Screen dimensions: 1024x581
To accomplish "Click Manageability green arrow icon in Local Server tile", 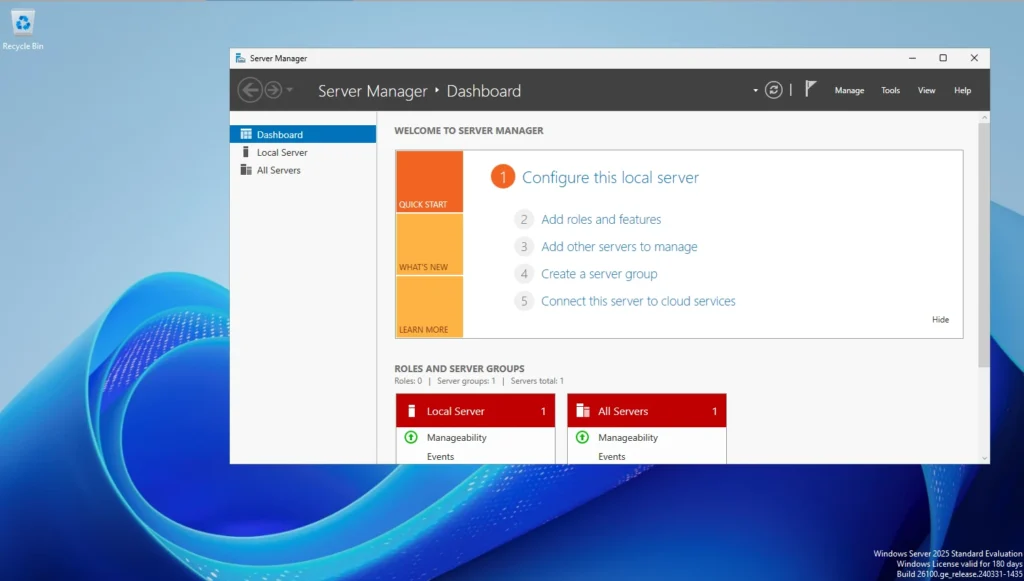I will 411,437.
